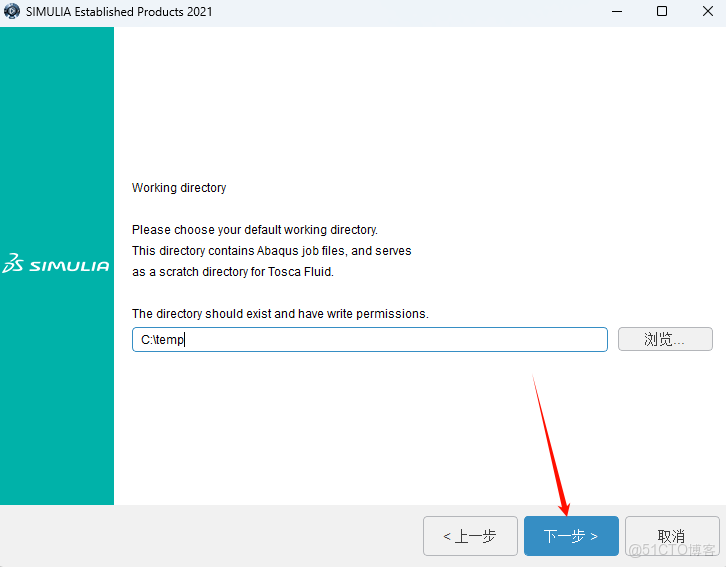Click 'Please choose your default working directory.' text
726x567 pixels.
[x=255, y=230]
